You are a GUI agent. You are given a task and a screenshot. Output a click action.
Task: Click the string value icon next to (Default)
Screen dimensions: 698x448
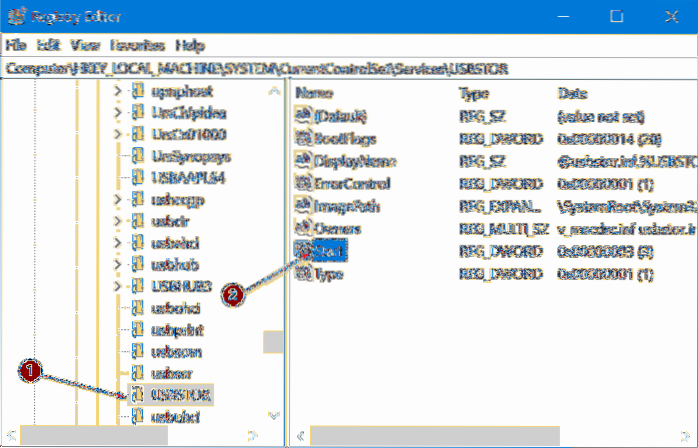click(x=303, y=116)
